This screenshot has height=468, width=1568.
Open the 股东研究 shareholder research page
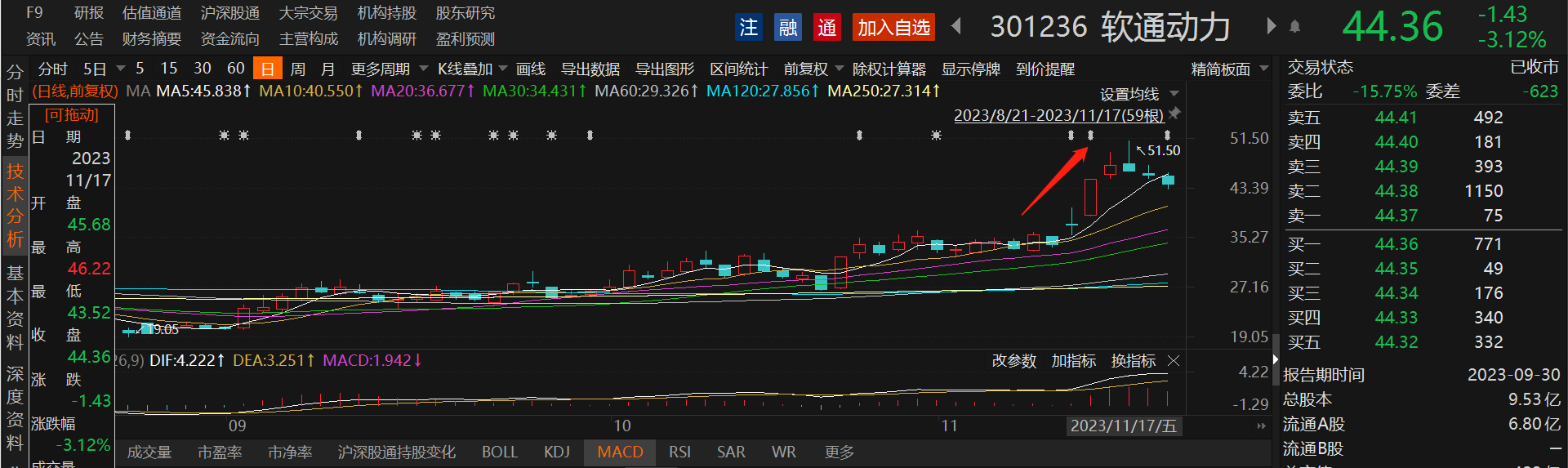point(465,13)
